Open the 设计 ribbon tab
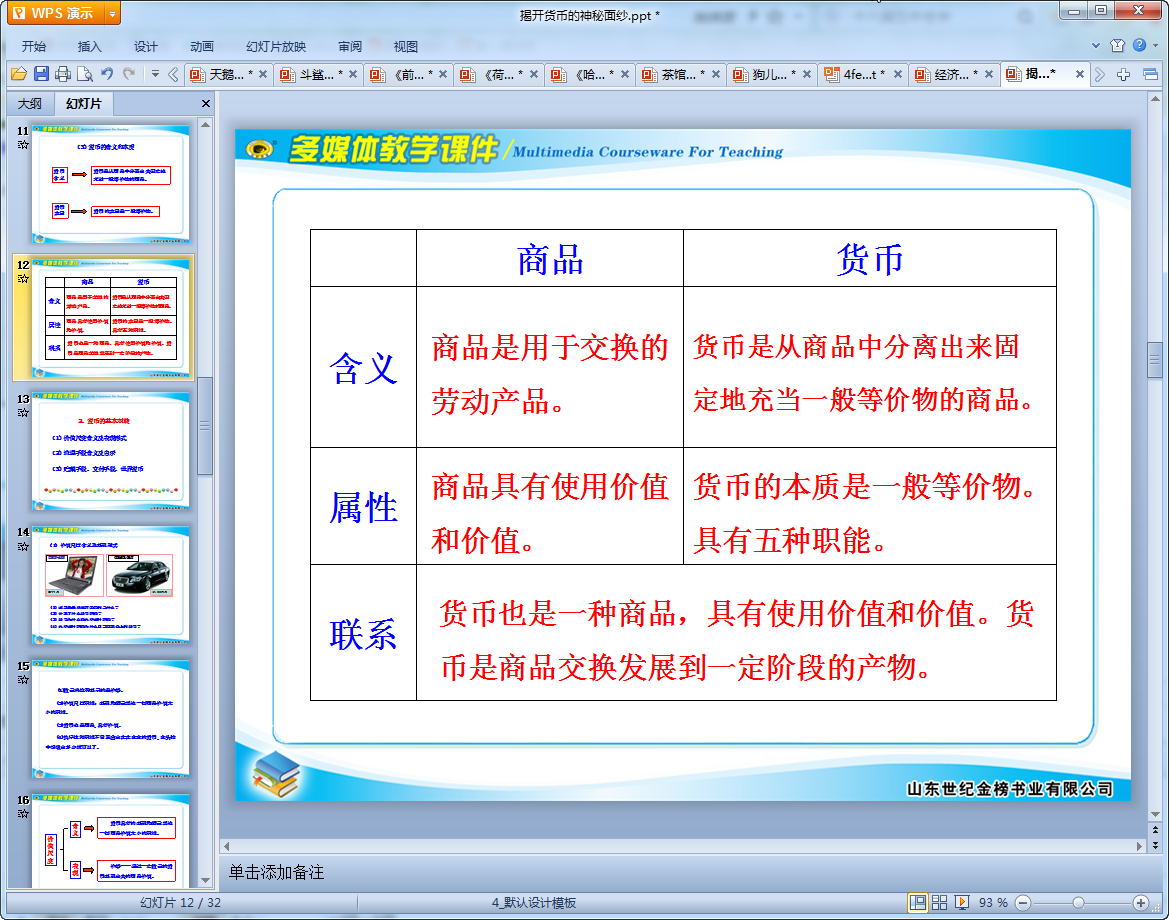The image size is (1169, 920). pyautogui.click(x=145, y=46)
